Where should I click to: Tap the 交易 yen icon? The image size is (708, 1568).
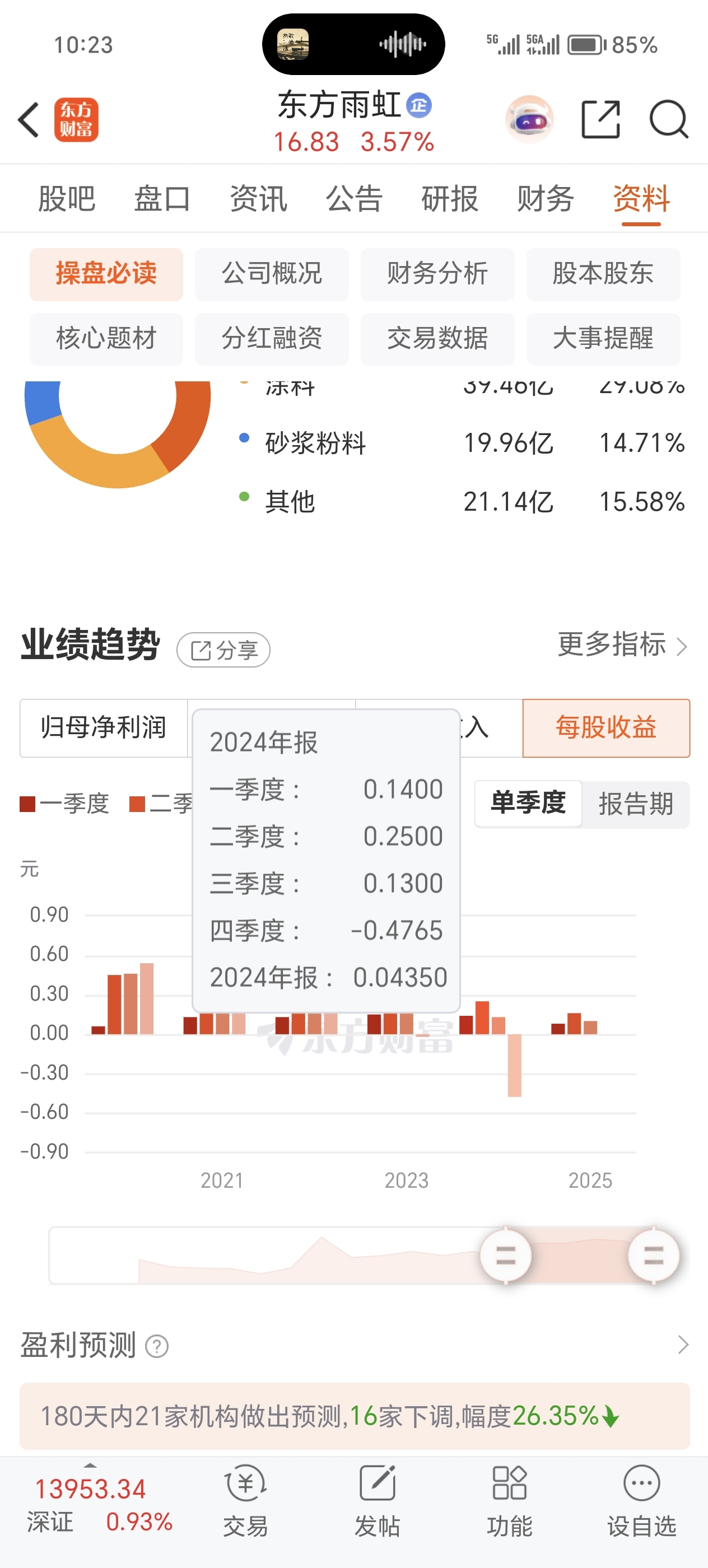(245, 1483)
